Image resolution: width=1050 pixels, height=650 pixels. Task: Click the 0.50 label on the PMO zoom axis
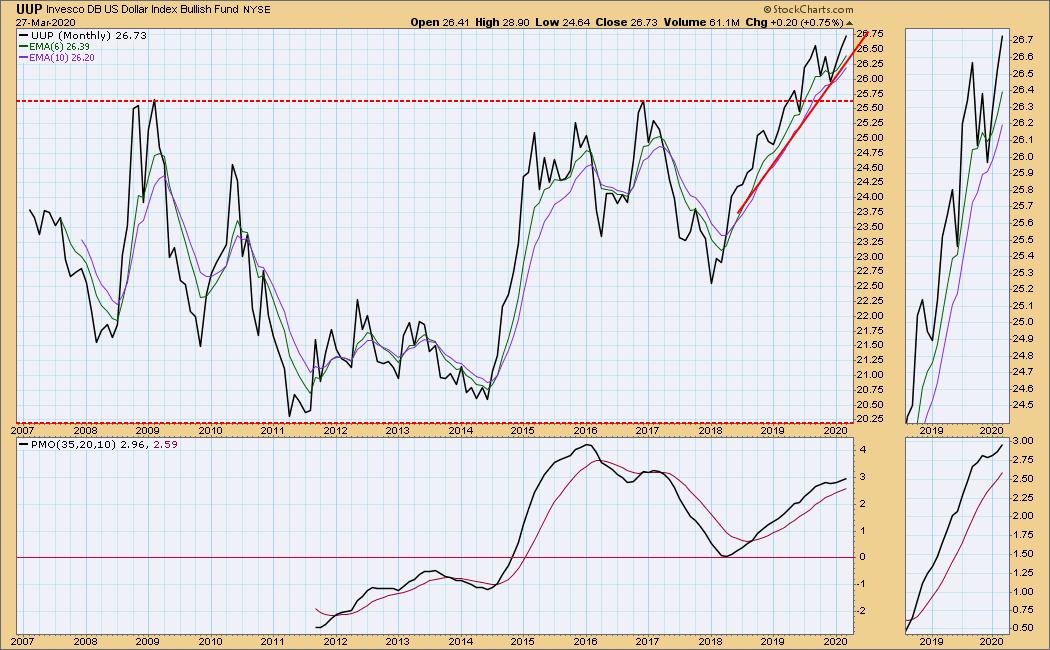[x=1022, y=628]
